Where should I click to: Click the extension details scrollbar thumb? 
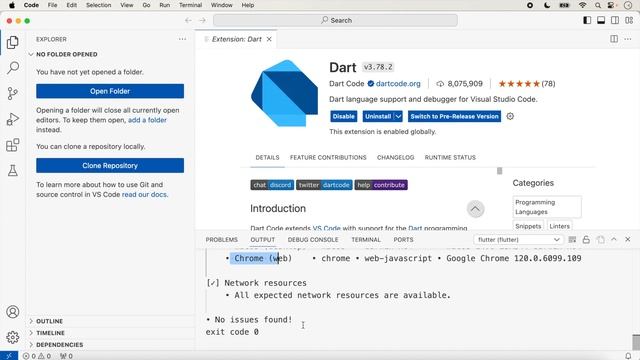pos(500,171)
